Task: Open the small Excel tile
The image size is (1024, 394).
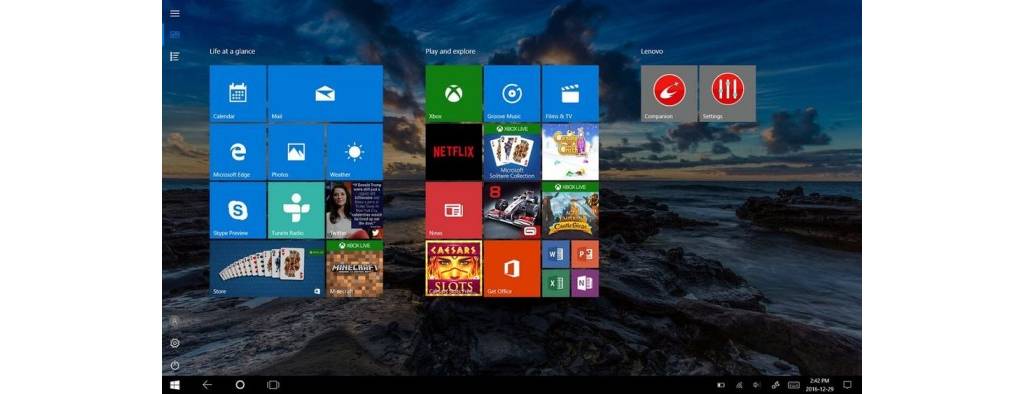Action: 556,284
